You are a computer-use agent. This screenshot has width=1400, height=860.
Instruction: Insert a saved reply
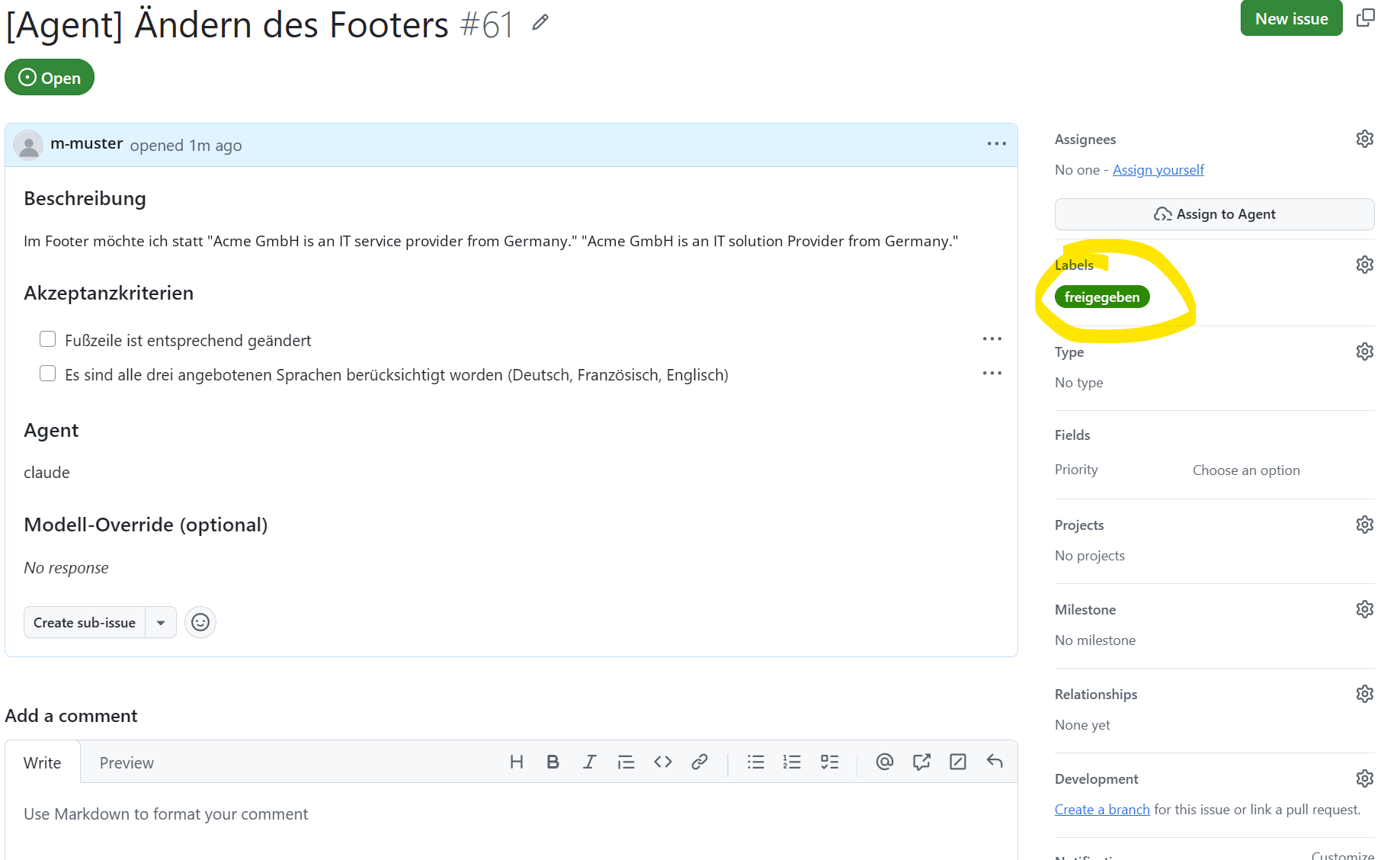(x=995, y=762)
